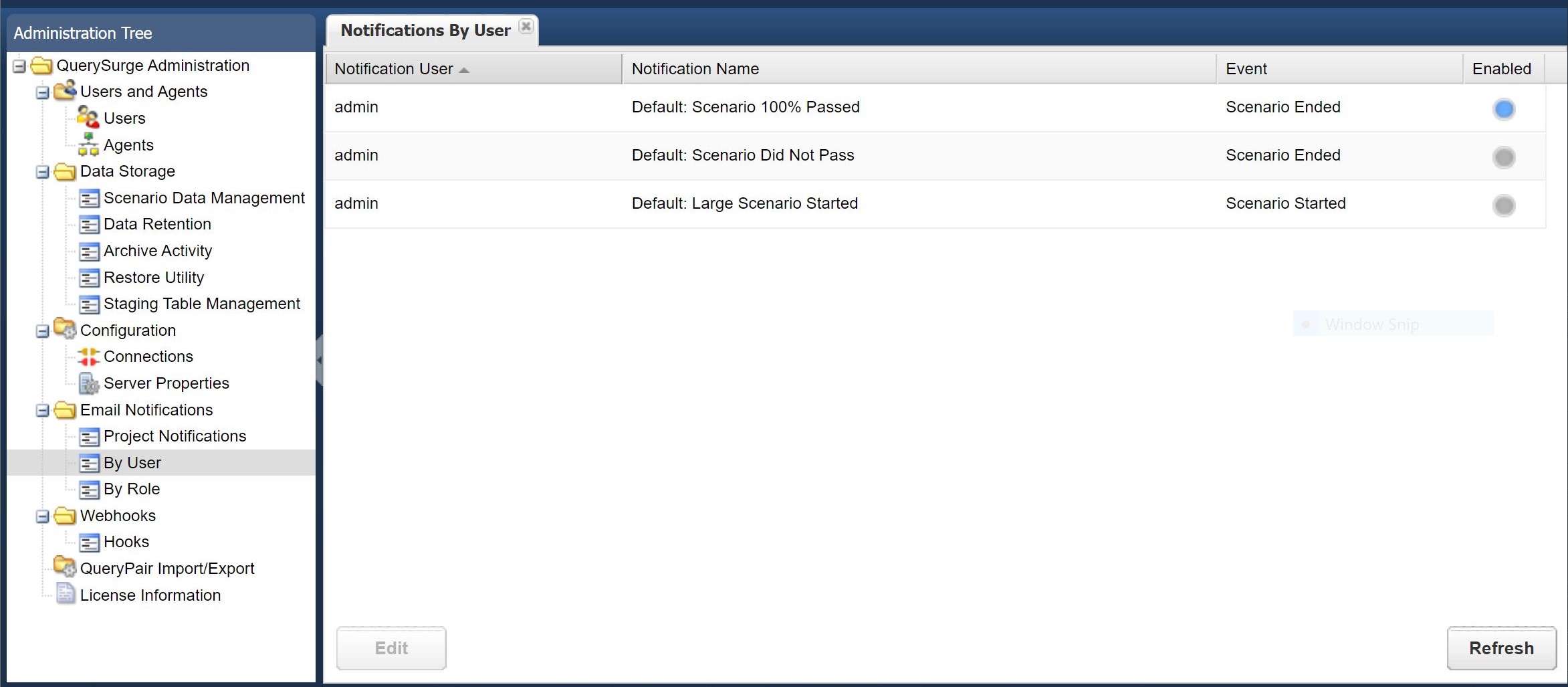Disable the Scenario 100% Passed notification toggle
Viewport: 1568px width, 687px height.
coord(1504,108)
